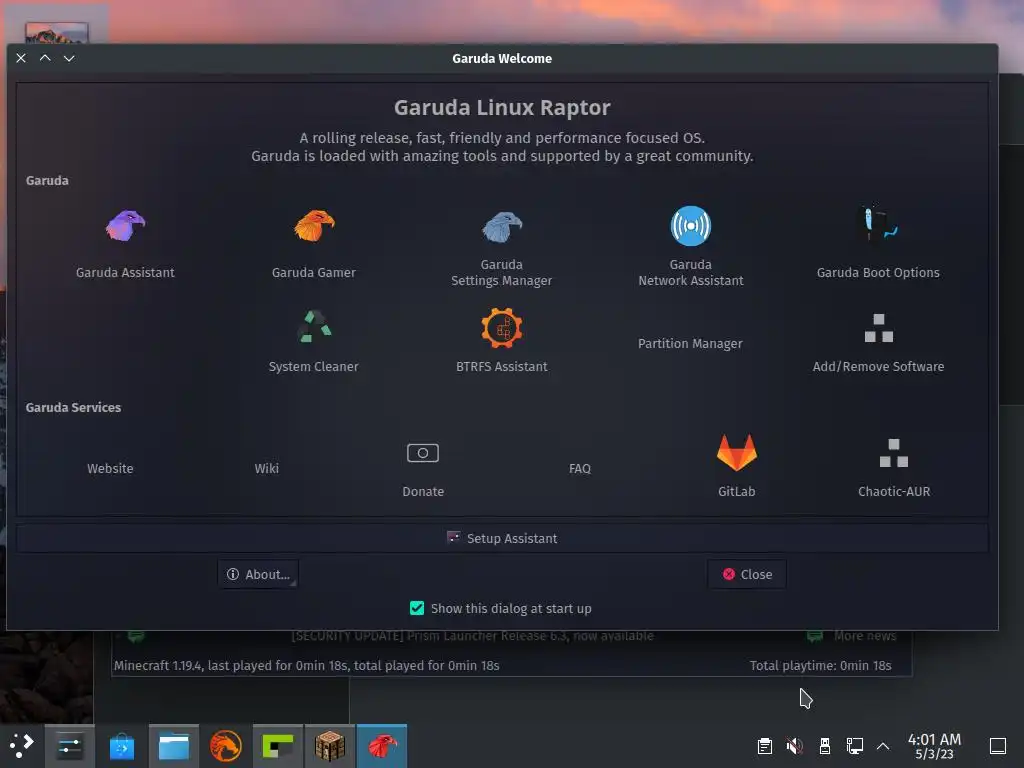The width and height of the screenshot is (1024, 768).
Task: Close Garuda Welcome via titlebar X
Action: [x=21, y=58]
